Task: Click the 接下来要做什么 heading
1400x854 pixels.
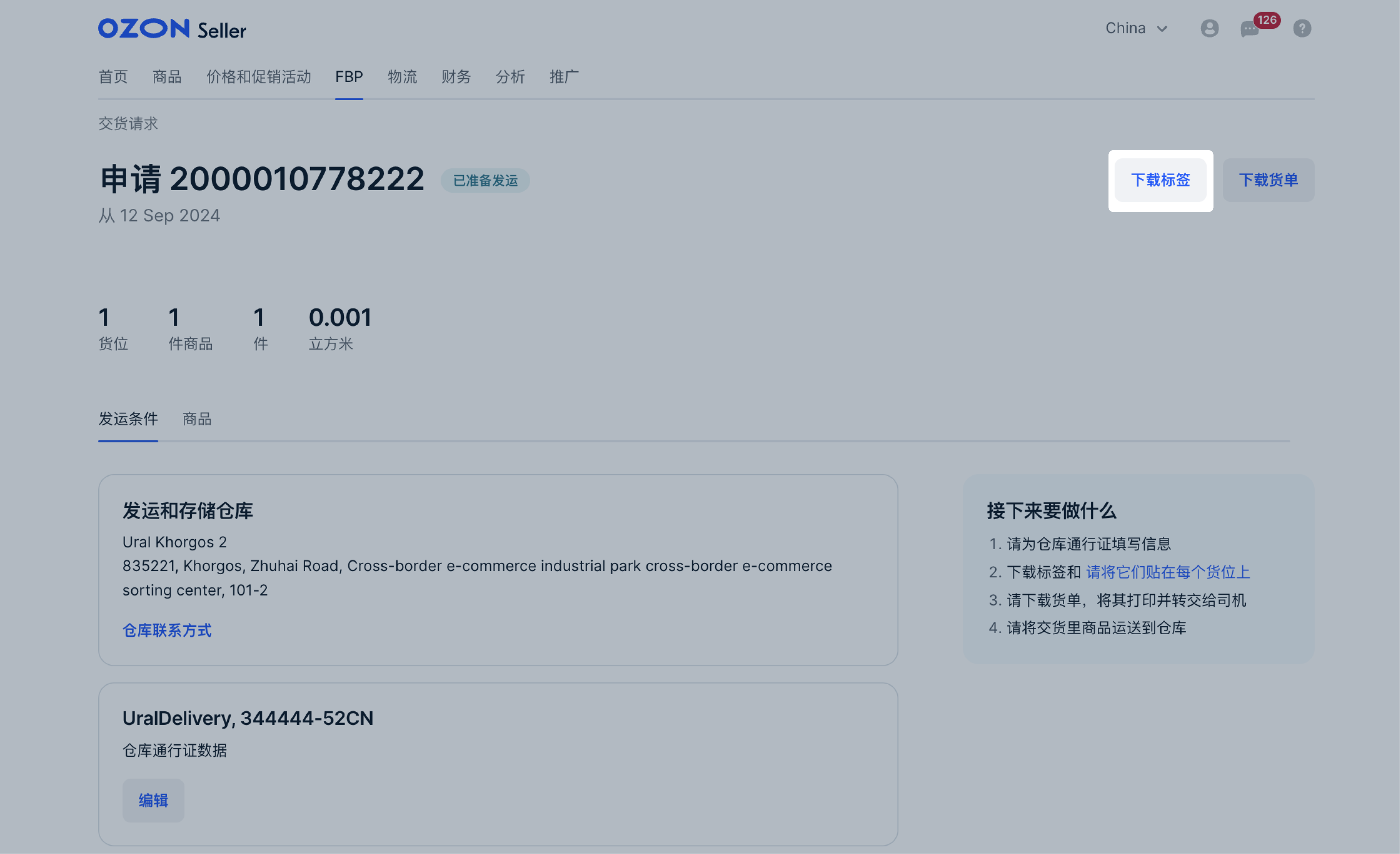Action: click(1051, 510)
